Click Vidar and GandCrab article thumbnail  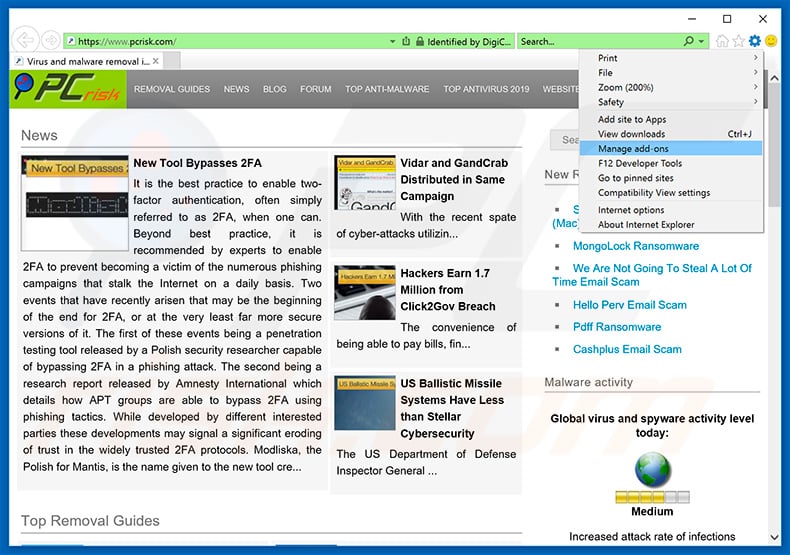coord(365,182)
